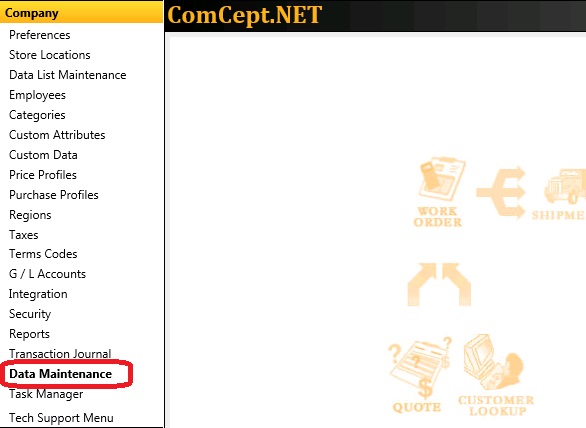Screen dimensions: 586x428
Task: Open the Work Order icon
Action: pyautogui.click(x=438, y=192)
